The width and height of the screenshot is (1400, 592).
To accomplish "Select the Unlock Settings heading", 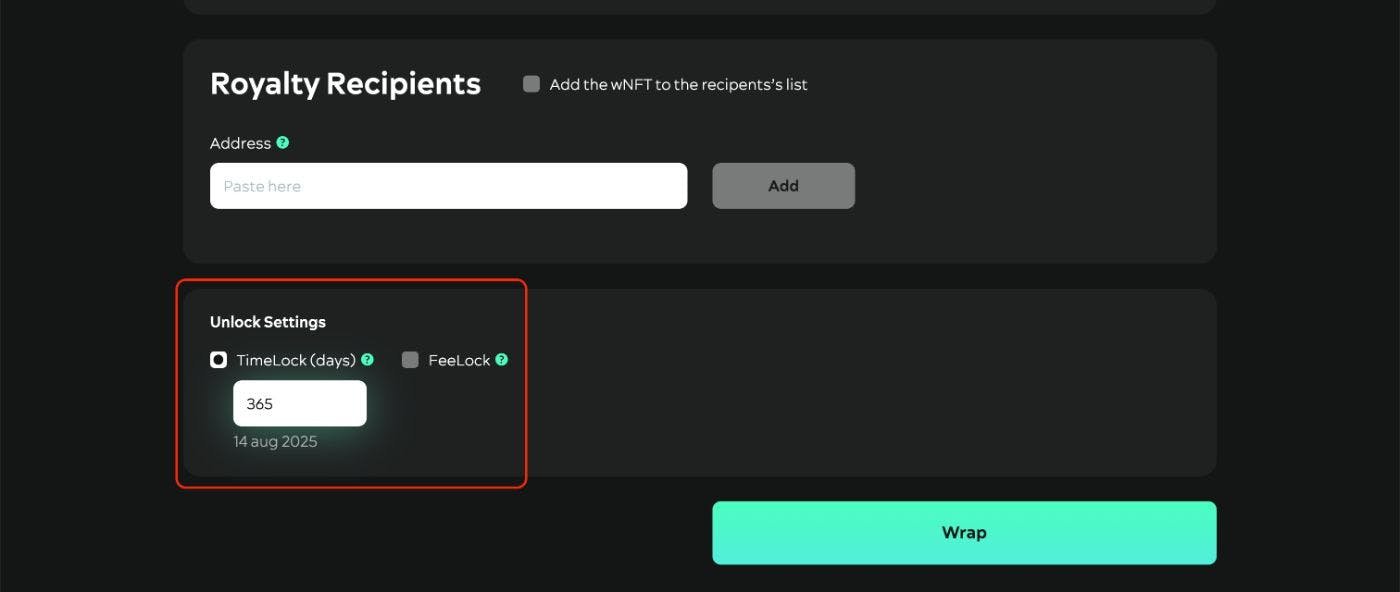I will (268, 322).
